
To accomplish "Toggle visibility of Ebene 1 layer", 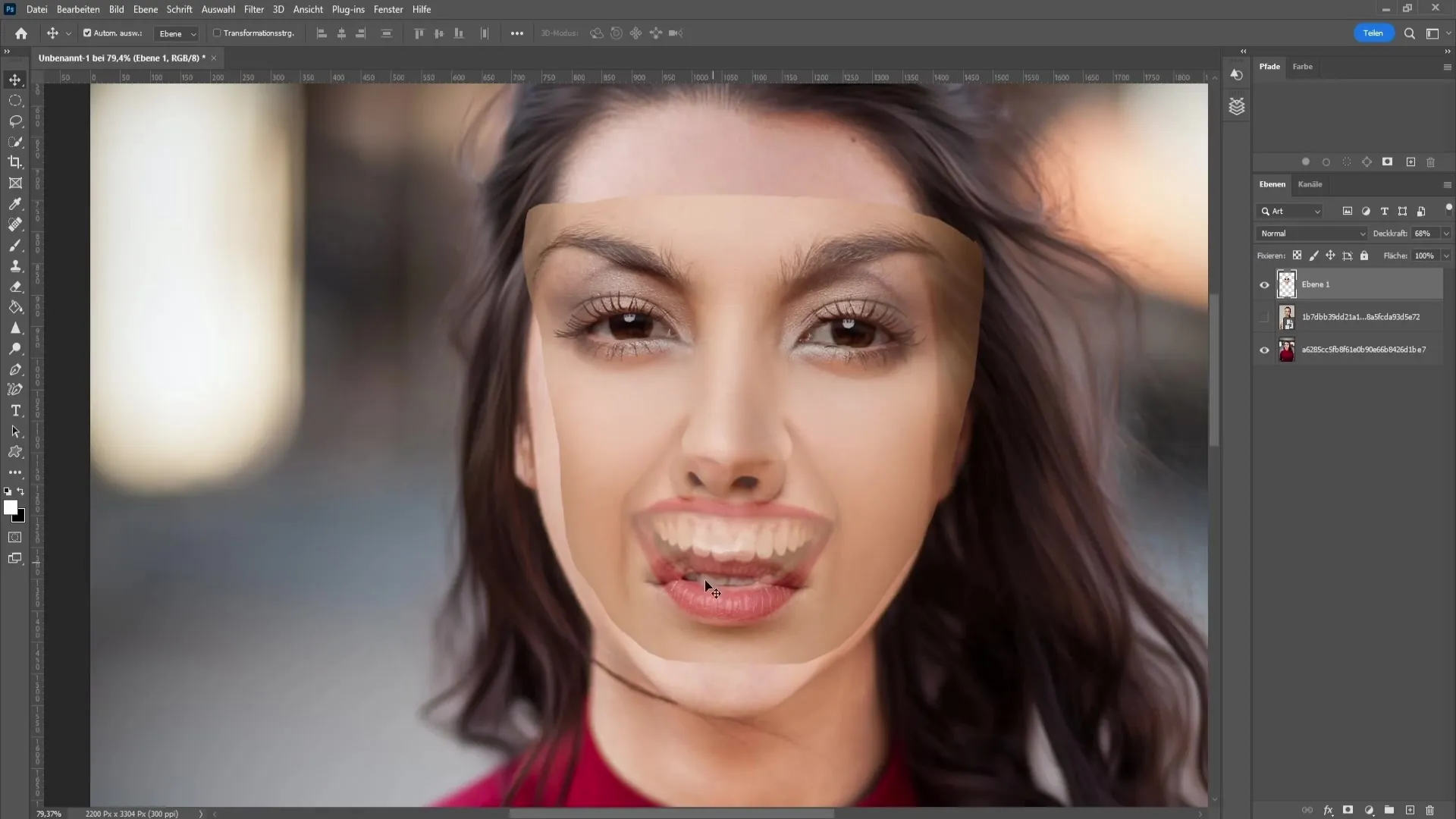I will (x=1264, y=283).
